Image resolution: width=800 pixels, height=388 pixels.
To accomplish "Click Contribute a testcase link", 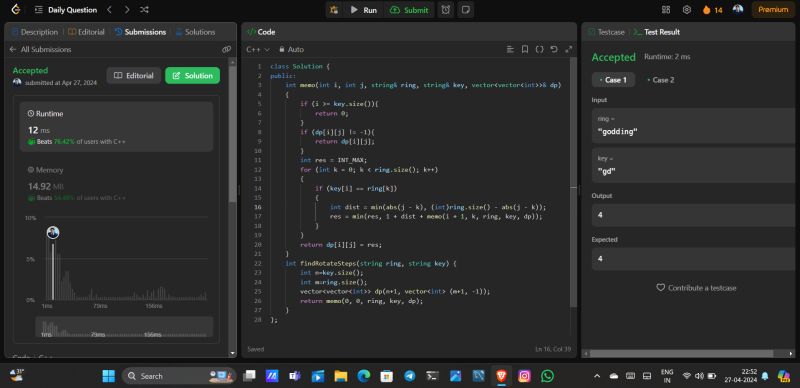I will [x=696, y=288].
